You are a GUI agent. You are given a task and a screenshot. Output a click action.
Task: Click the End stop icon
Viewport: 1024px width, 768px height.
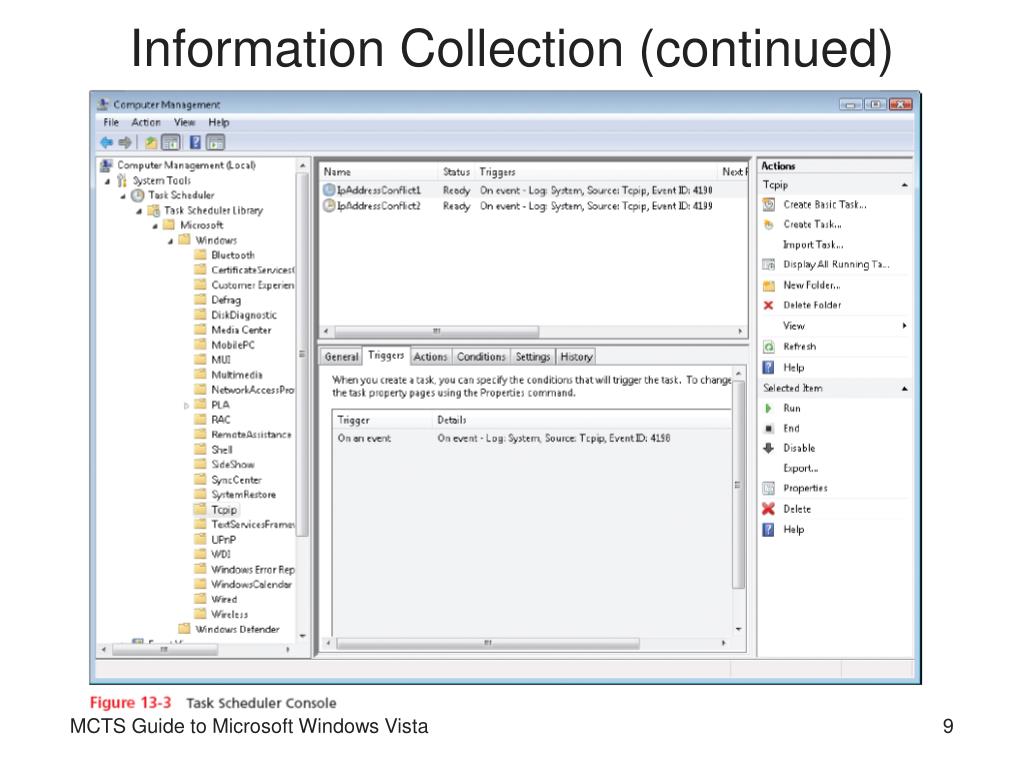pyautogui.click(x=769, y=428)
